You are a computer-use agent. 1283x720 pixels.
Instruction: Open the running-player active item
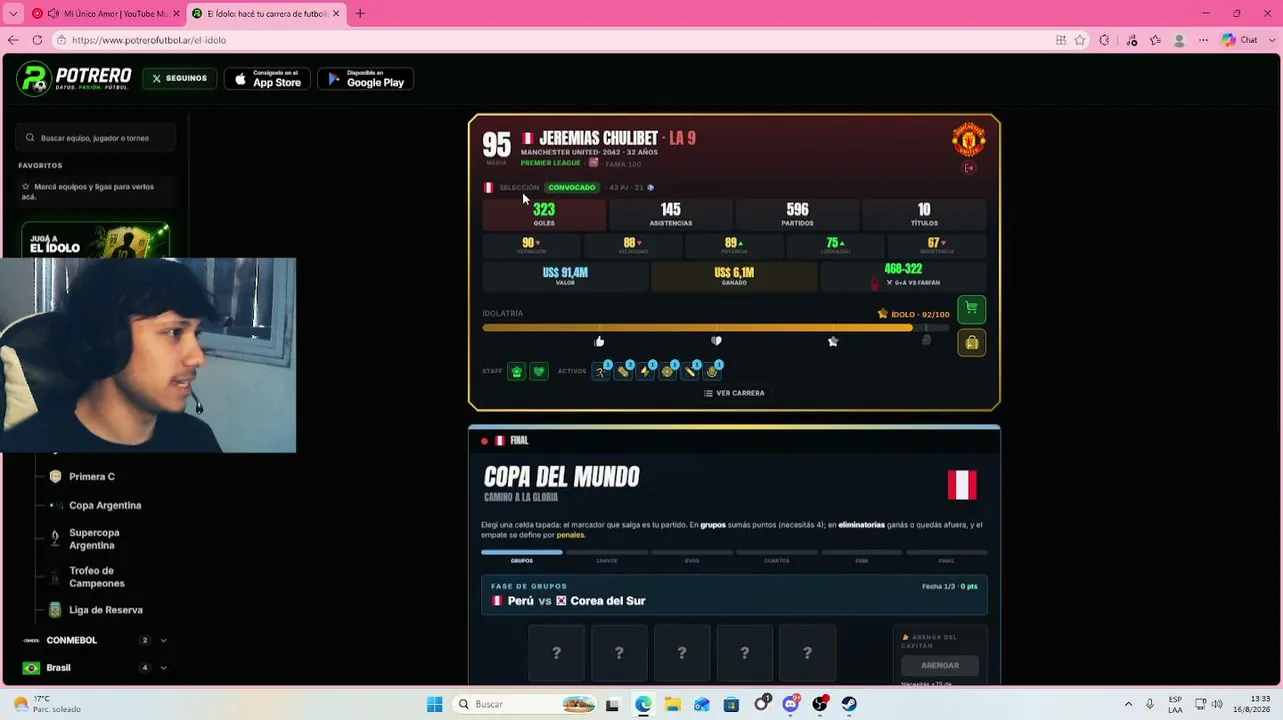pos(601,371)
